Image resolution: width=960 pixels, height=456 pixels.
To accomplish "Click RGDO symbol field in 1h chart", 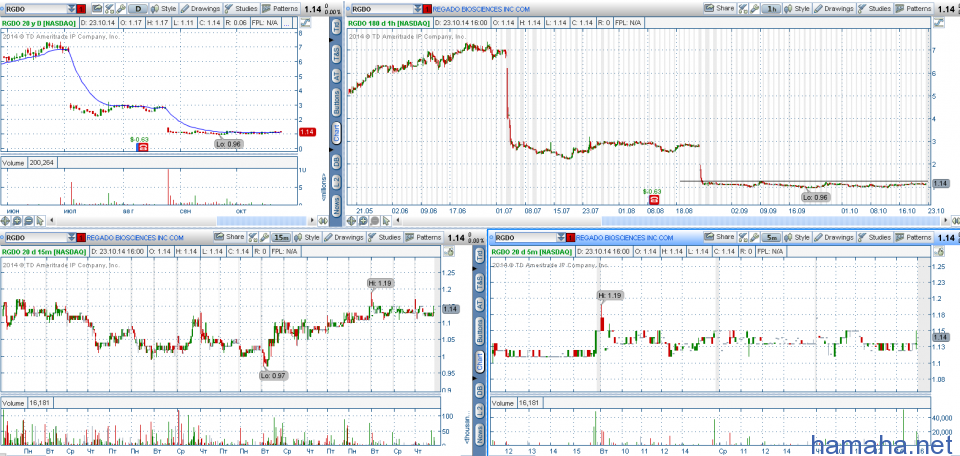I will tap(383, 9).
